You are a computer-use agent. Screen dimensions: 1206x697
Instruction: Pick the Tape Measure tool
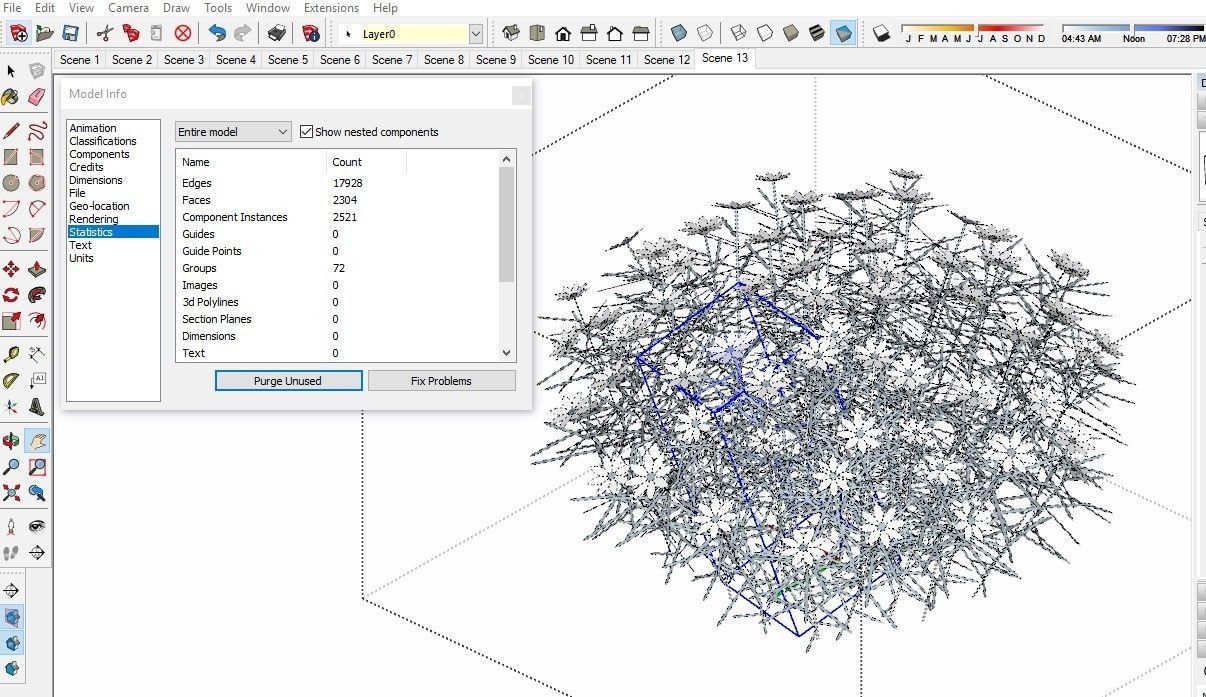[11, 354]
